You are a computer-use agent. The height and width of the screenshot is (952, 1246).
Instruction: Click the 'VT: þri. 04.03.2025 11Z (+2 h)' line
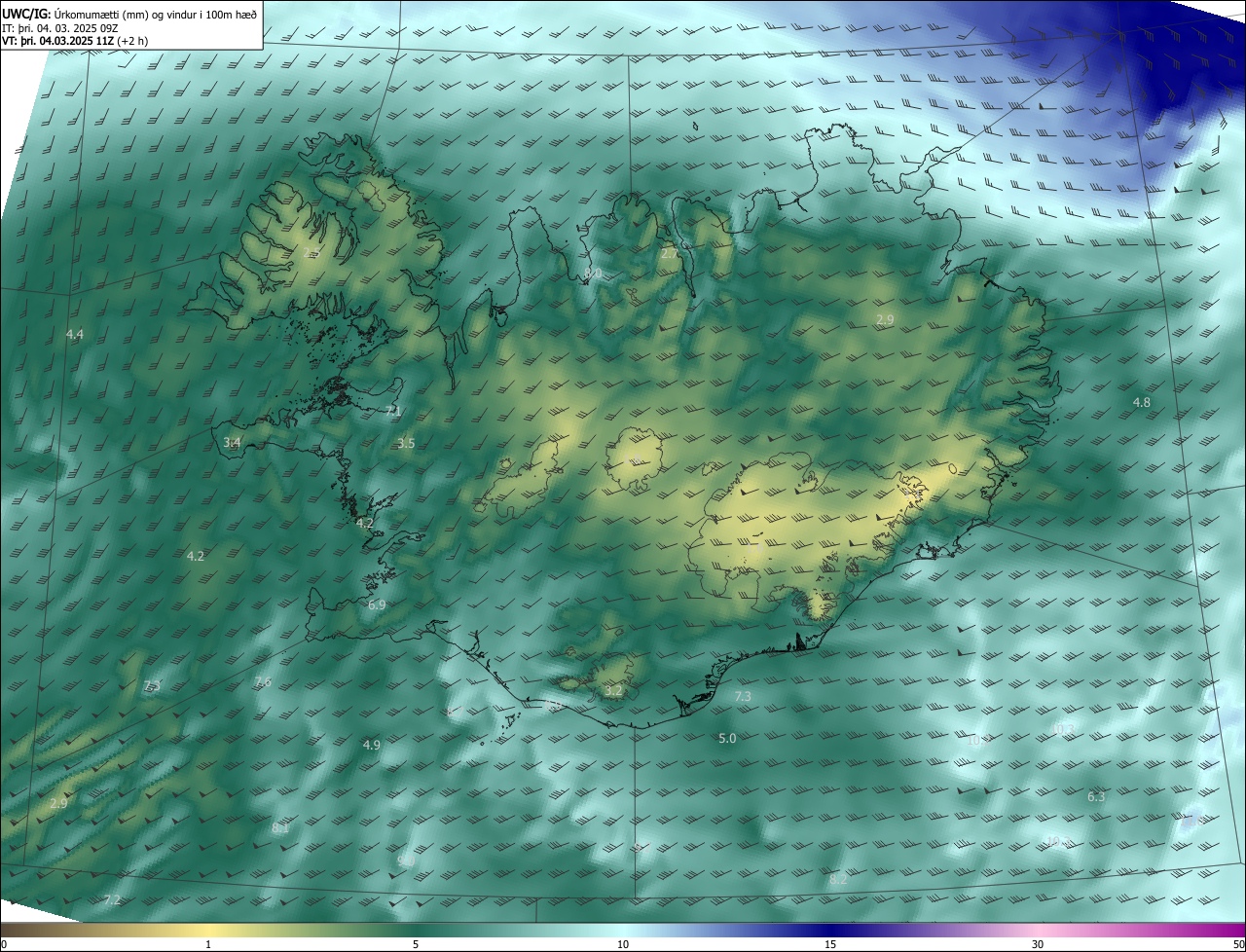pos(75,42)
